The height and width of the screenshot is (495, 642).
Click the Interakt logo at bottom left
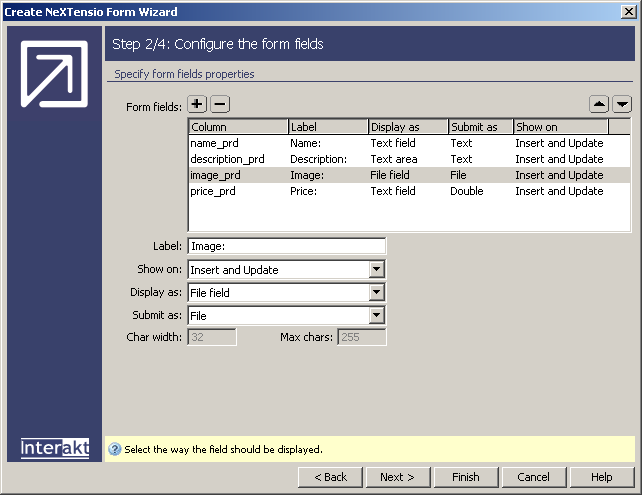[54, 448]
